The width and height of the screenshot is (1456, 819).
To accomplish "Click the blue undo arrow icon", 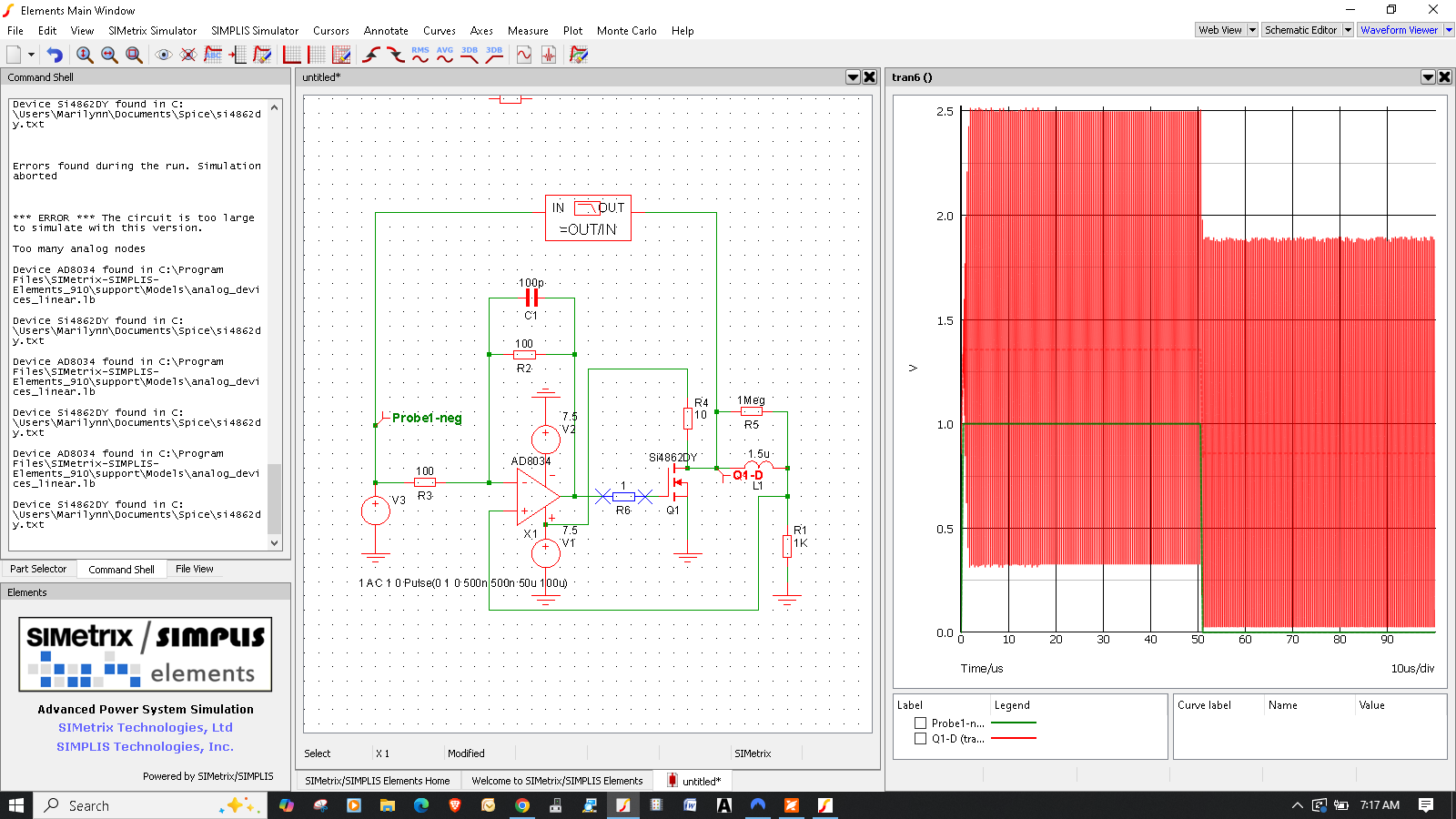I will (x=55, y=55).
